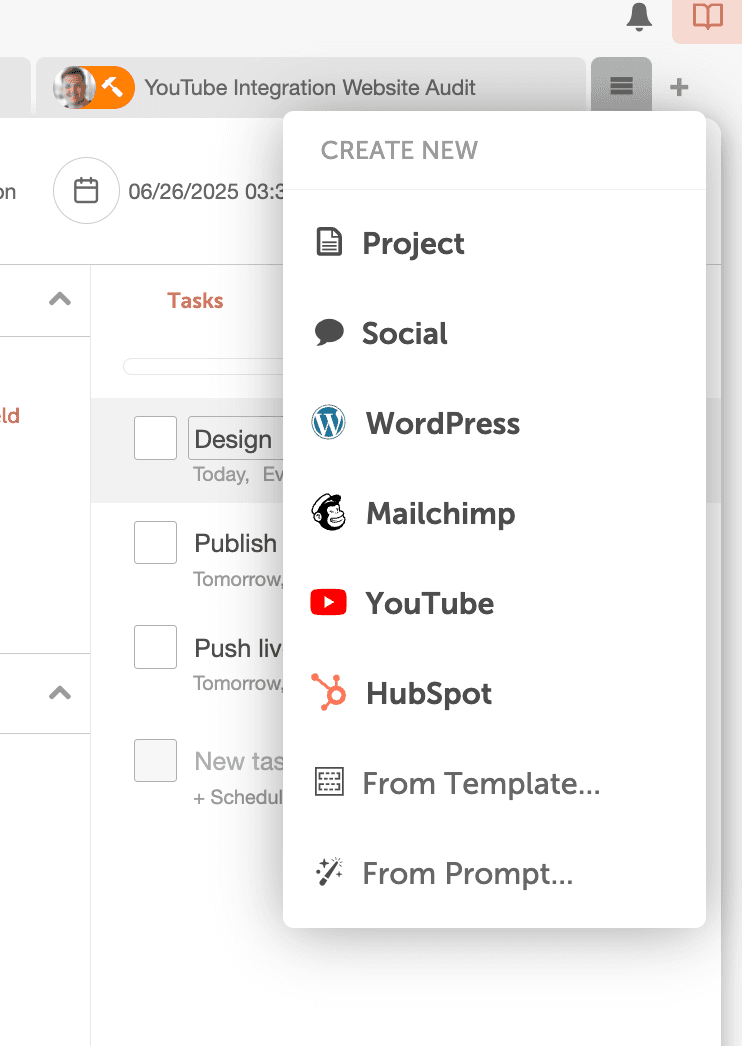The width and height of the screenshot is (742, 1046).
Task: Select From Prompt... option
Action: [x=494, y=873]
